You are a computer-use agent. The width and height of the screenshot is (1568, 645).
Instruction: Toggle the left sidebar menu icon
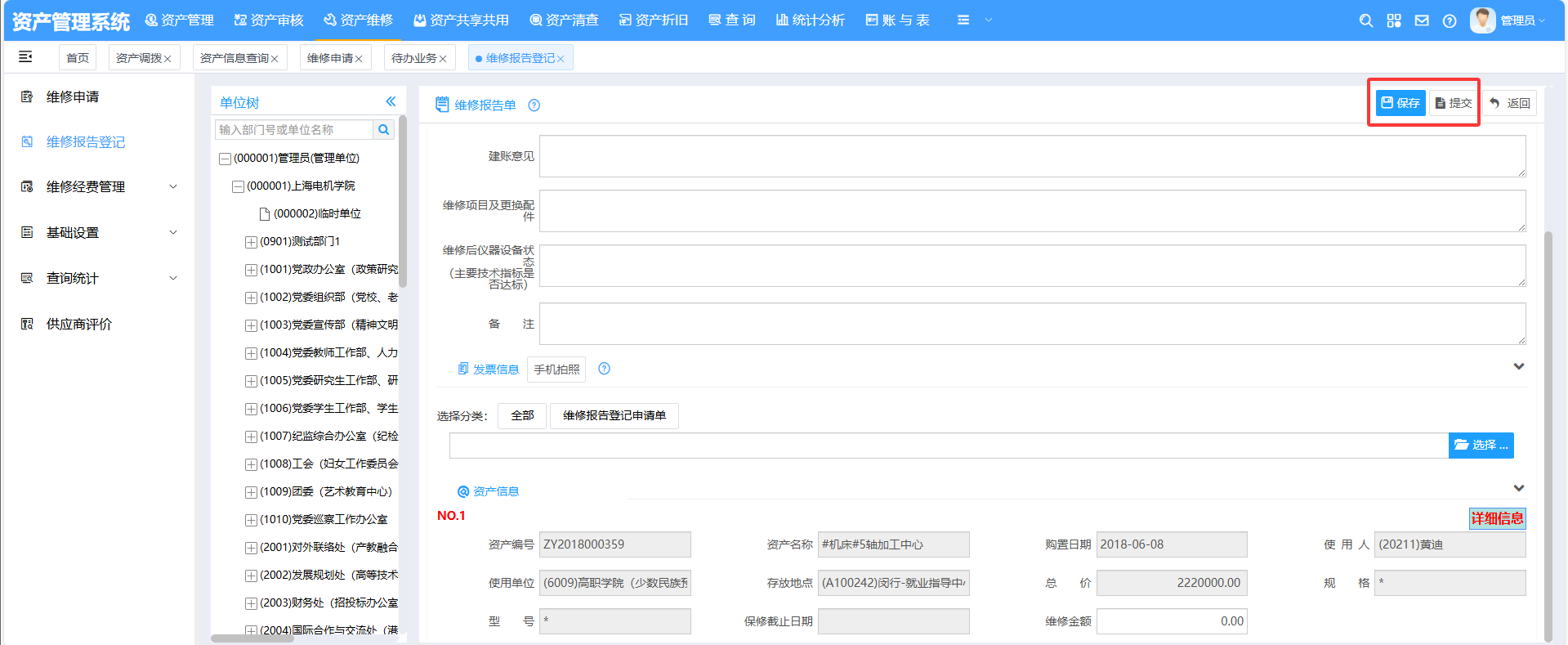point(25,56)
